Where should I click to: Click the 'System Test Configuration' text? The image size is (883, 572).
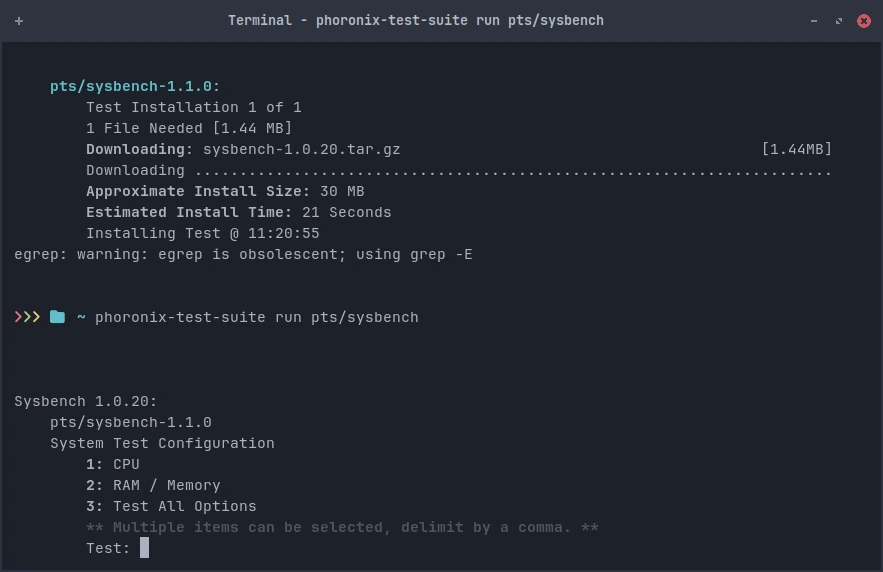pos(162,444)
